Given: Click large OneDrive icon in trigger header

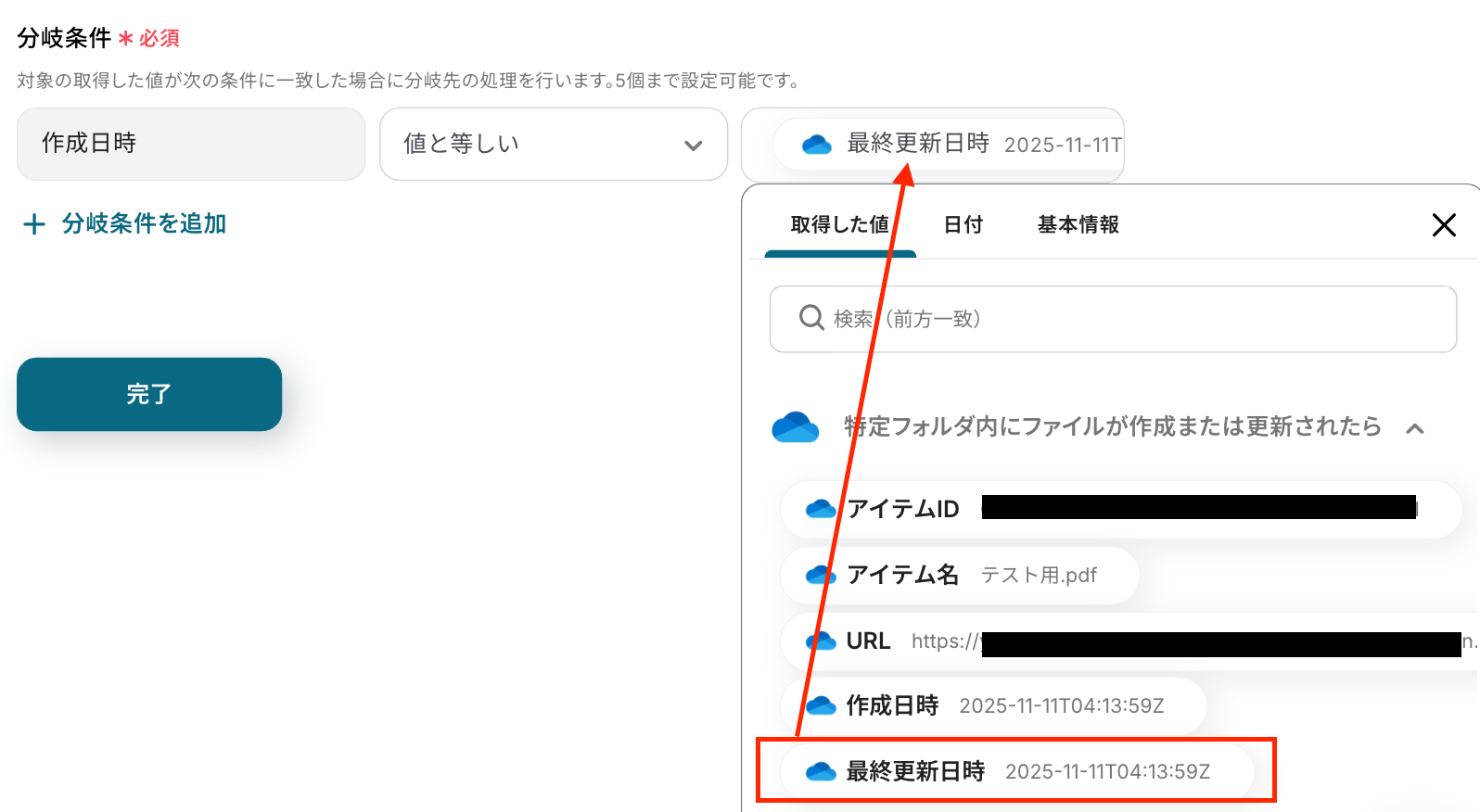Looking at the screenshot, I should click(795, 427).
